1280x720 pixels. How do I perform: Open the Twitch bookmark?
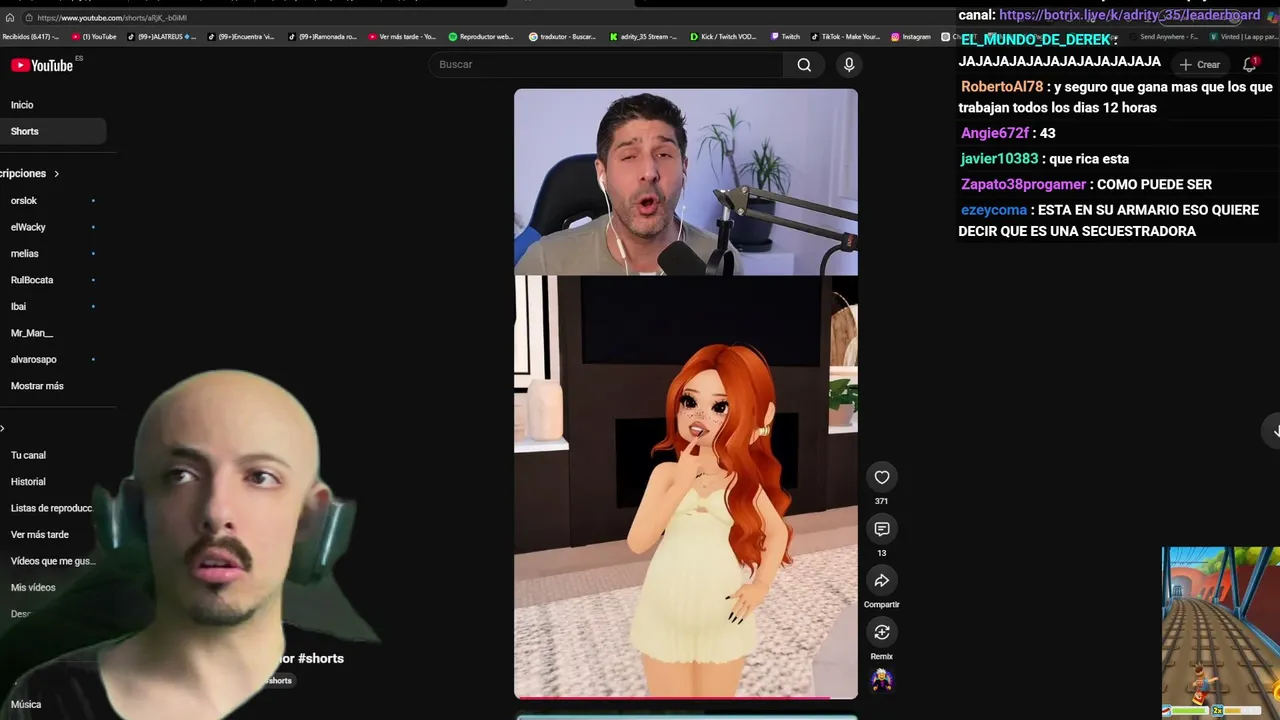(x=785, y=37)
